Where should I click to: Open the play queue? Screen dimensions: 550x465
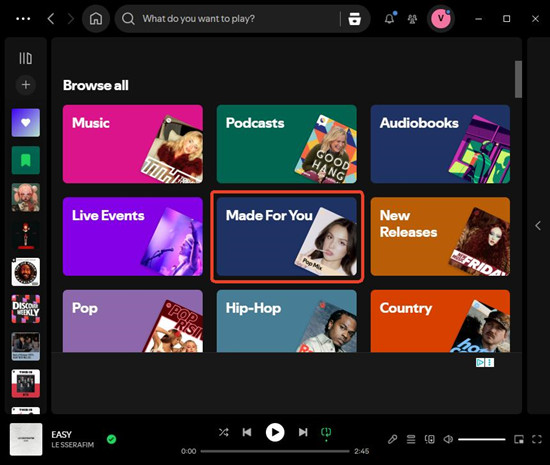[411, 439]
